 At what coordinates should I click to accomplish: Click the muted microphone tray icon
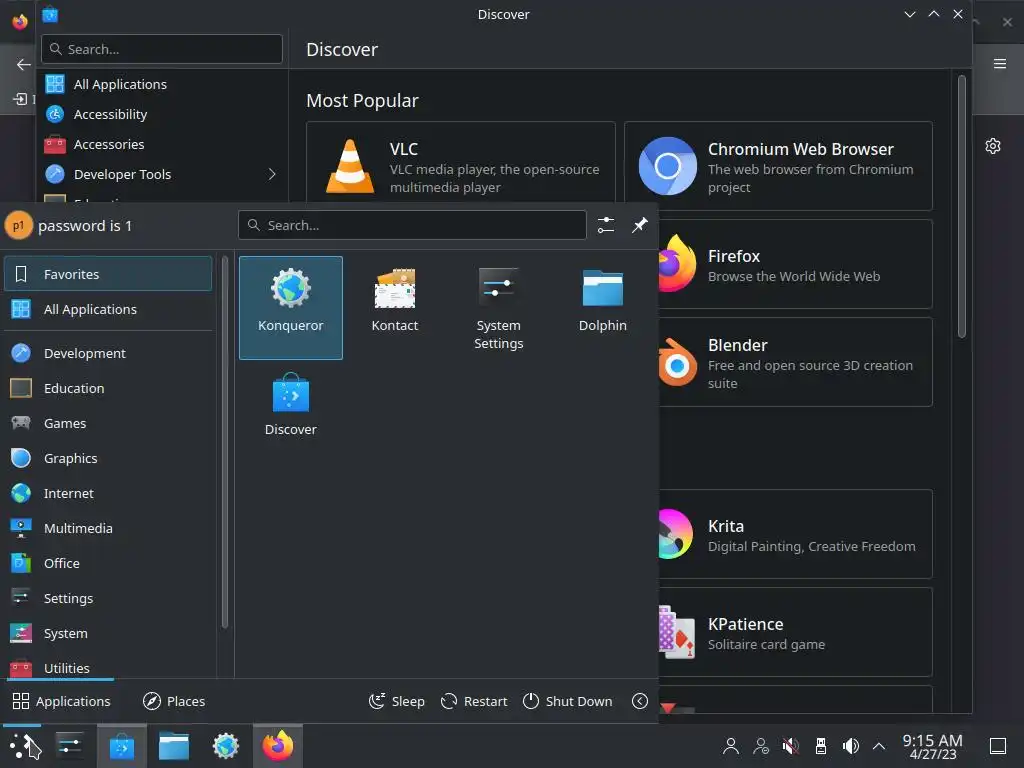(791, 746)
